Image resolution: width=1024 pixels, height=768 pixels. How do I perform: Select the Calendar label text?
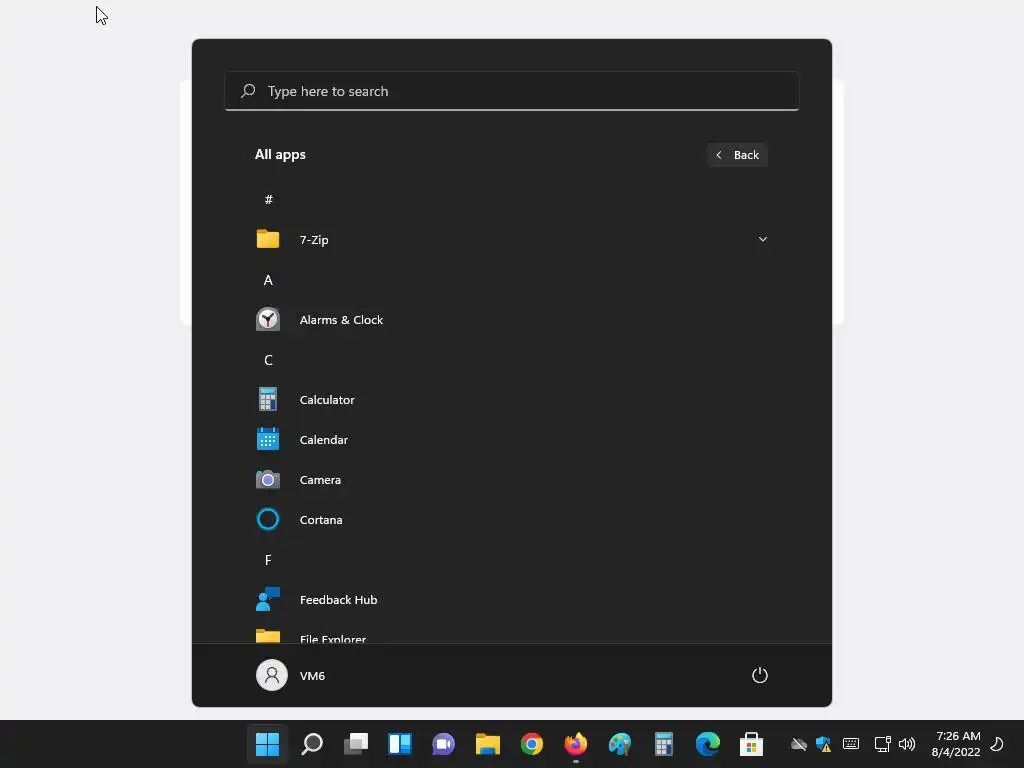323,440
